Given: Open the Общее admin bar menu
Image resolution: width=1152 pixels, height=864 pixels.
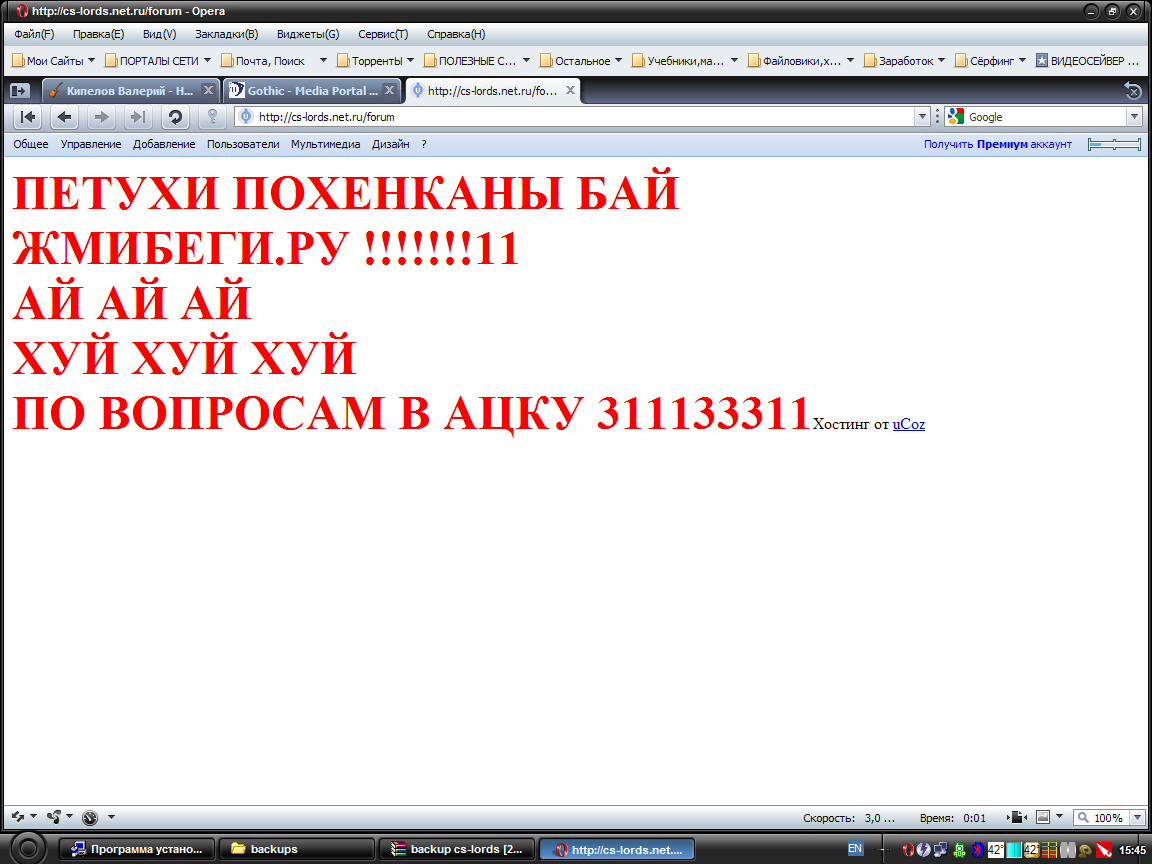Looking at the screenshot, I should (x=31, y=144).
